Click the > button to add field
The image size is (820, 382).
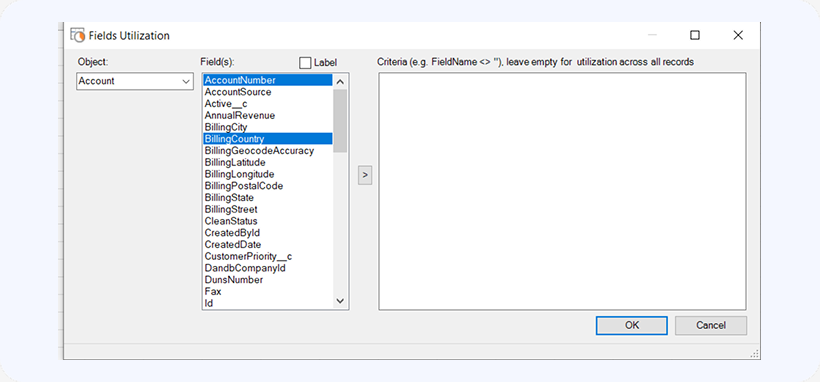point(365,175)
